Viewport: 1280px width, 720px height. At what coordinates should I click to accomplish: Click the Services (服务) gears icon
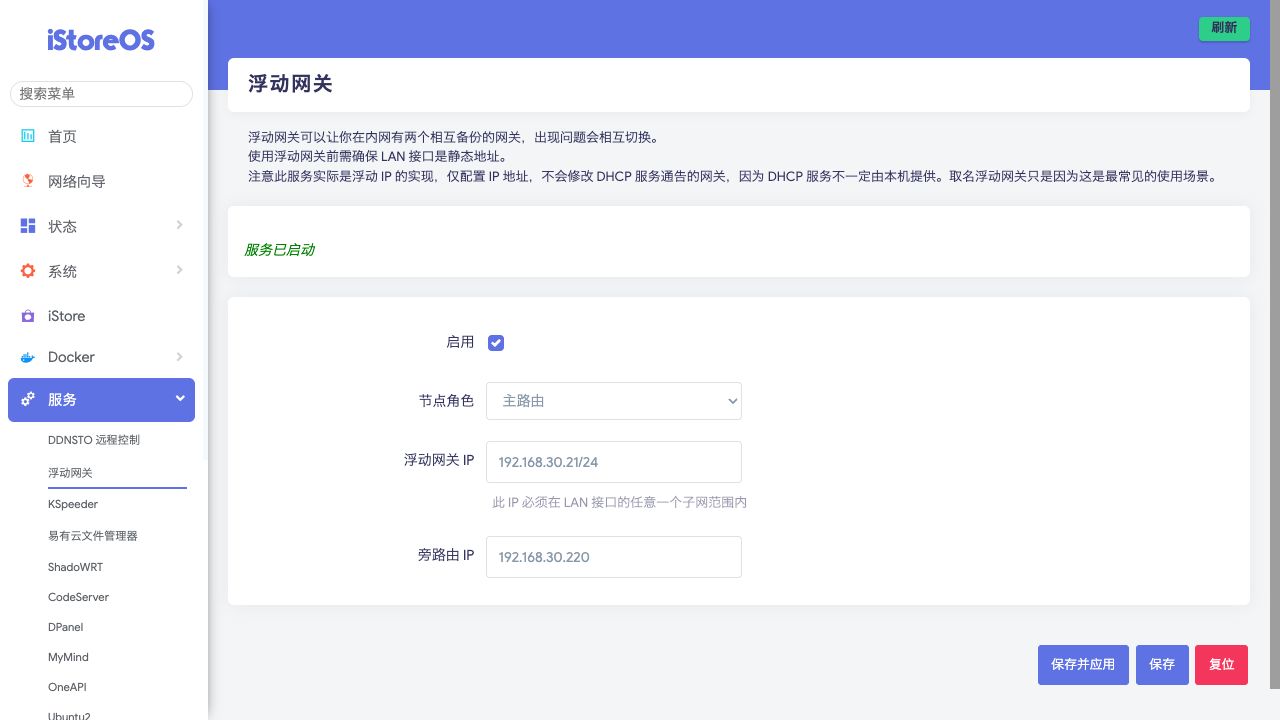(x=28, y=399)
